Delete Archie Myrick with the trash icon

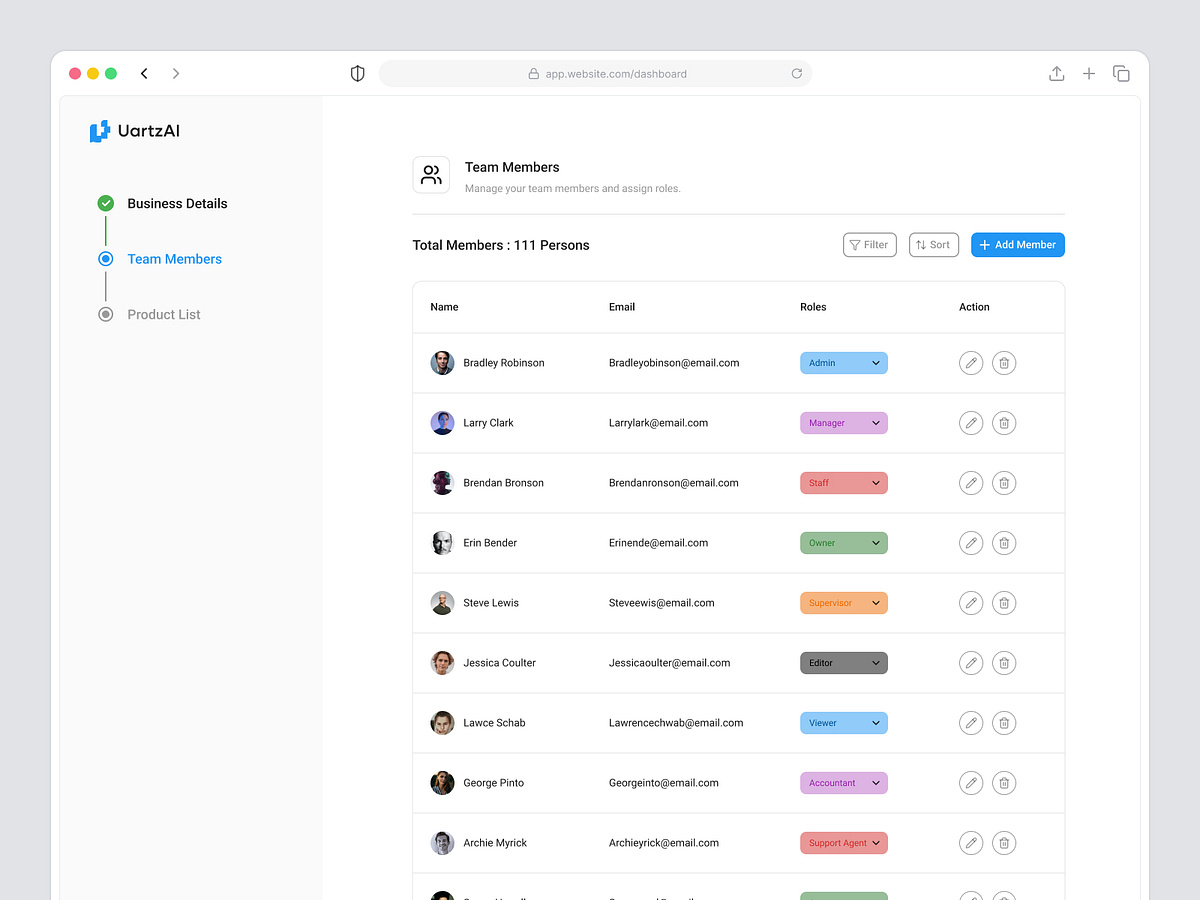[1004, 843]
